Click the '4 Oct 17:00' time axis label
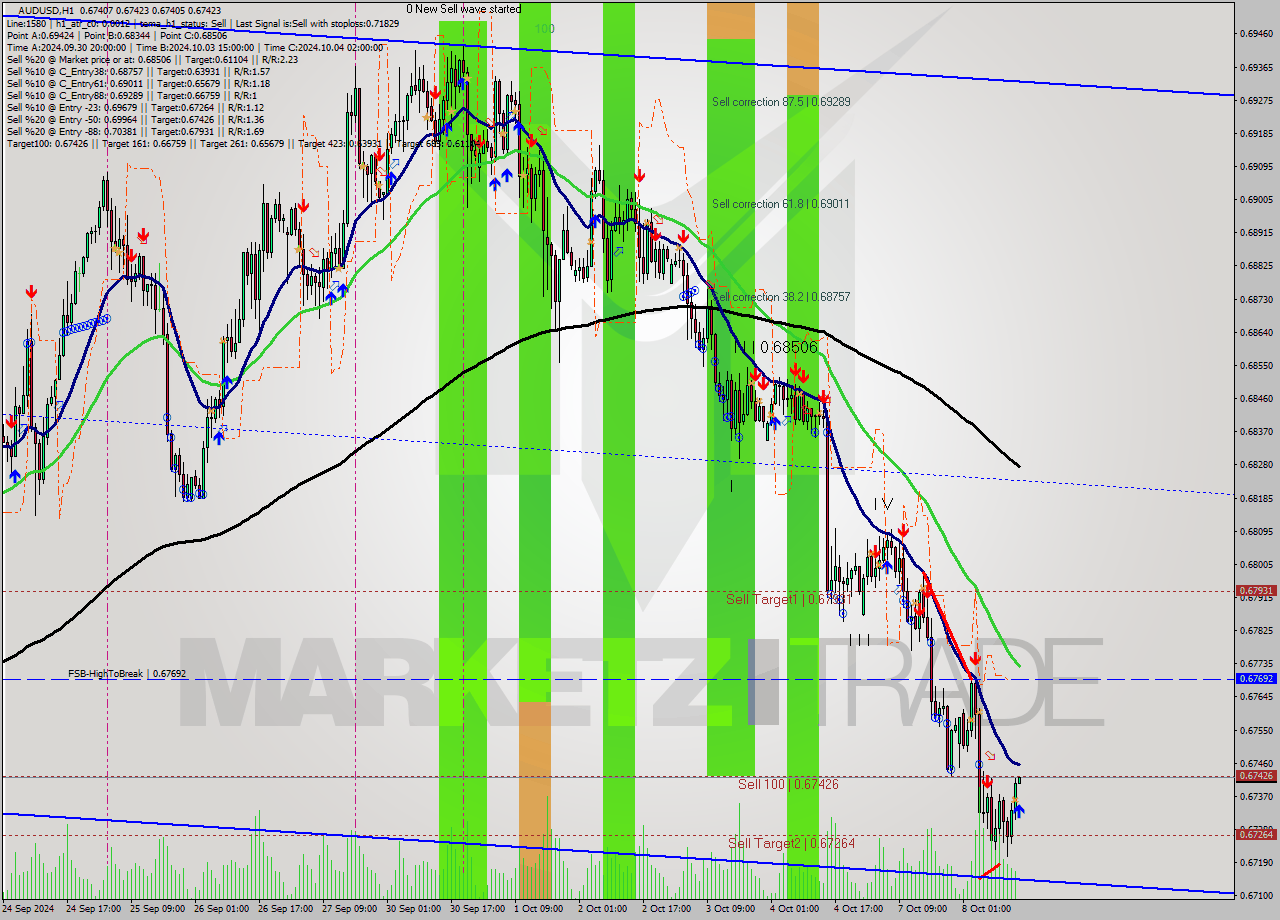The height and width of the screenshot is (920, 1280). pos(860,909)
